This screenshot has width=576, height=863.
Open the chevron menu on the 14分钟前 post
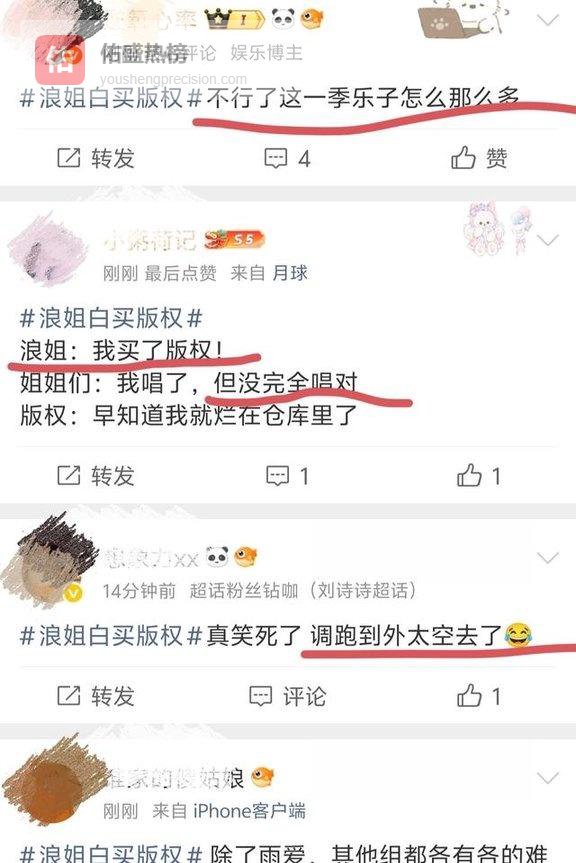coord(548,558)
